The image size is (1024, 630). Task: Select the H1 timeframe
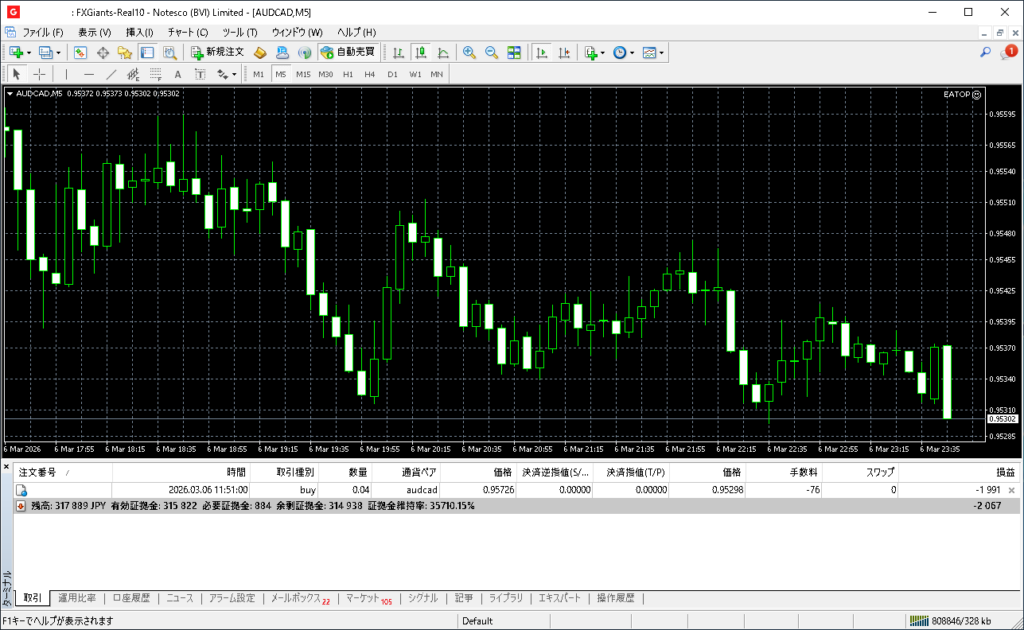click(348, 74)
